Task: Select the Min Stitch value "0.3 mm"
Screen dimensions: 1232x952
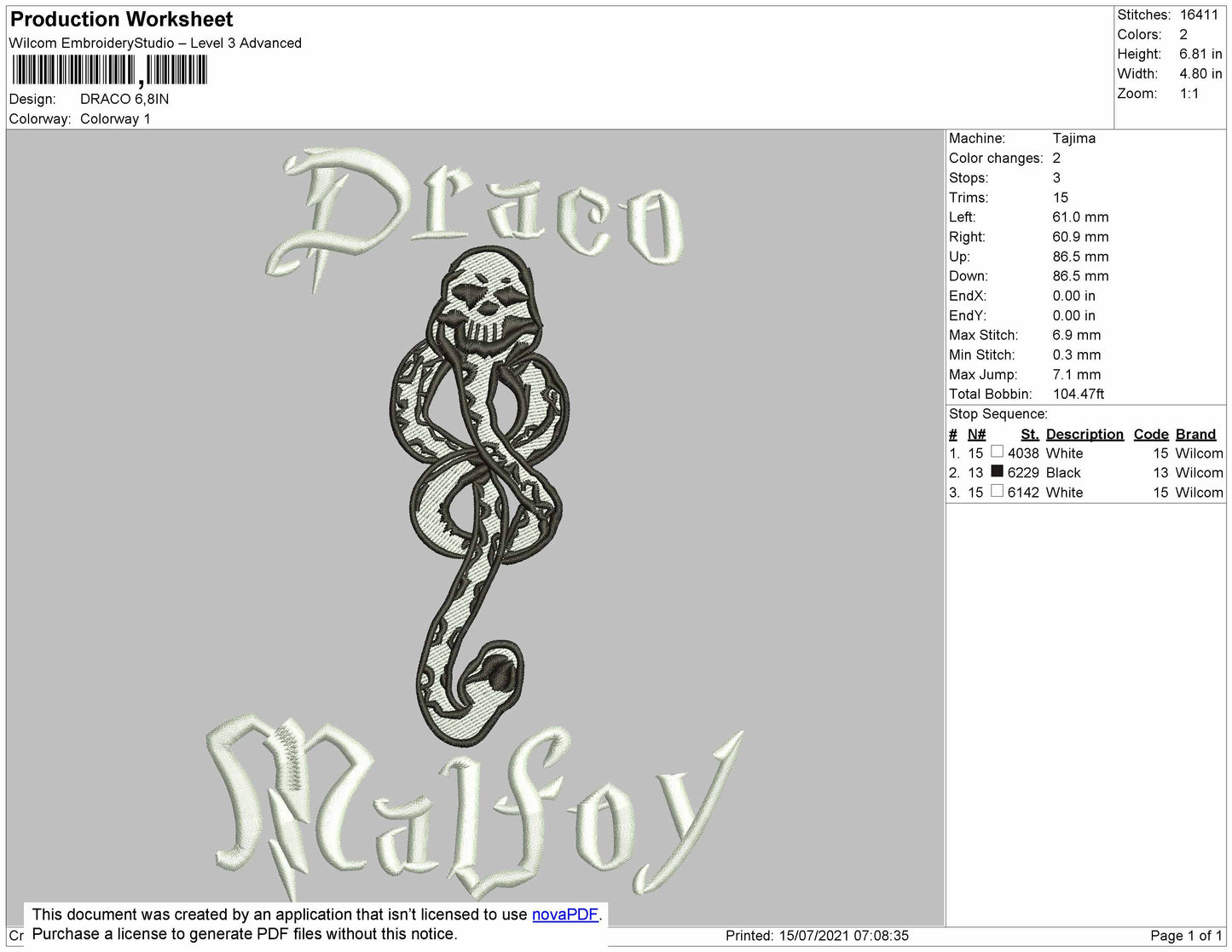Action: click(1077, 355)
